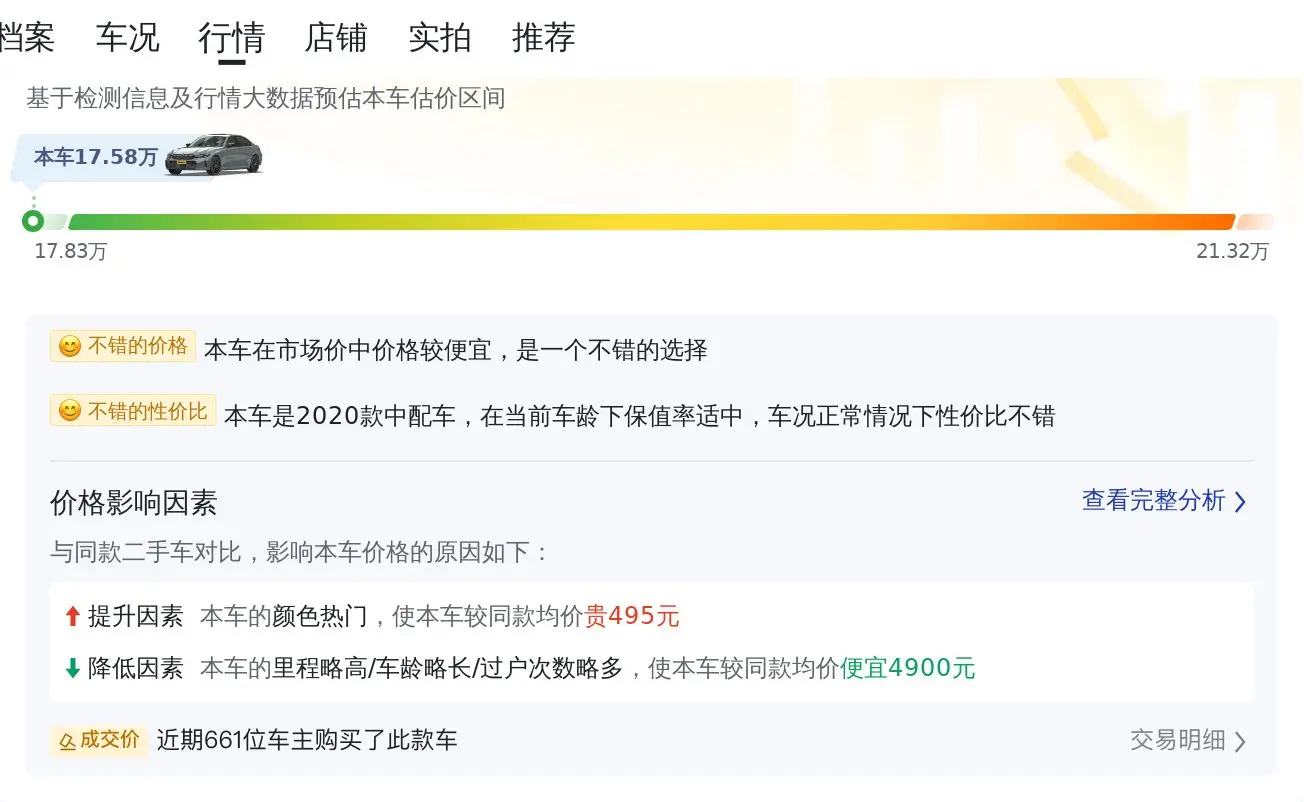
Task: Click 基于检测信息及行情大数据 description line
Action: coord(266,99)
